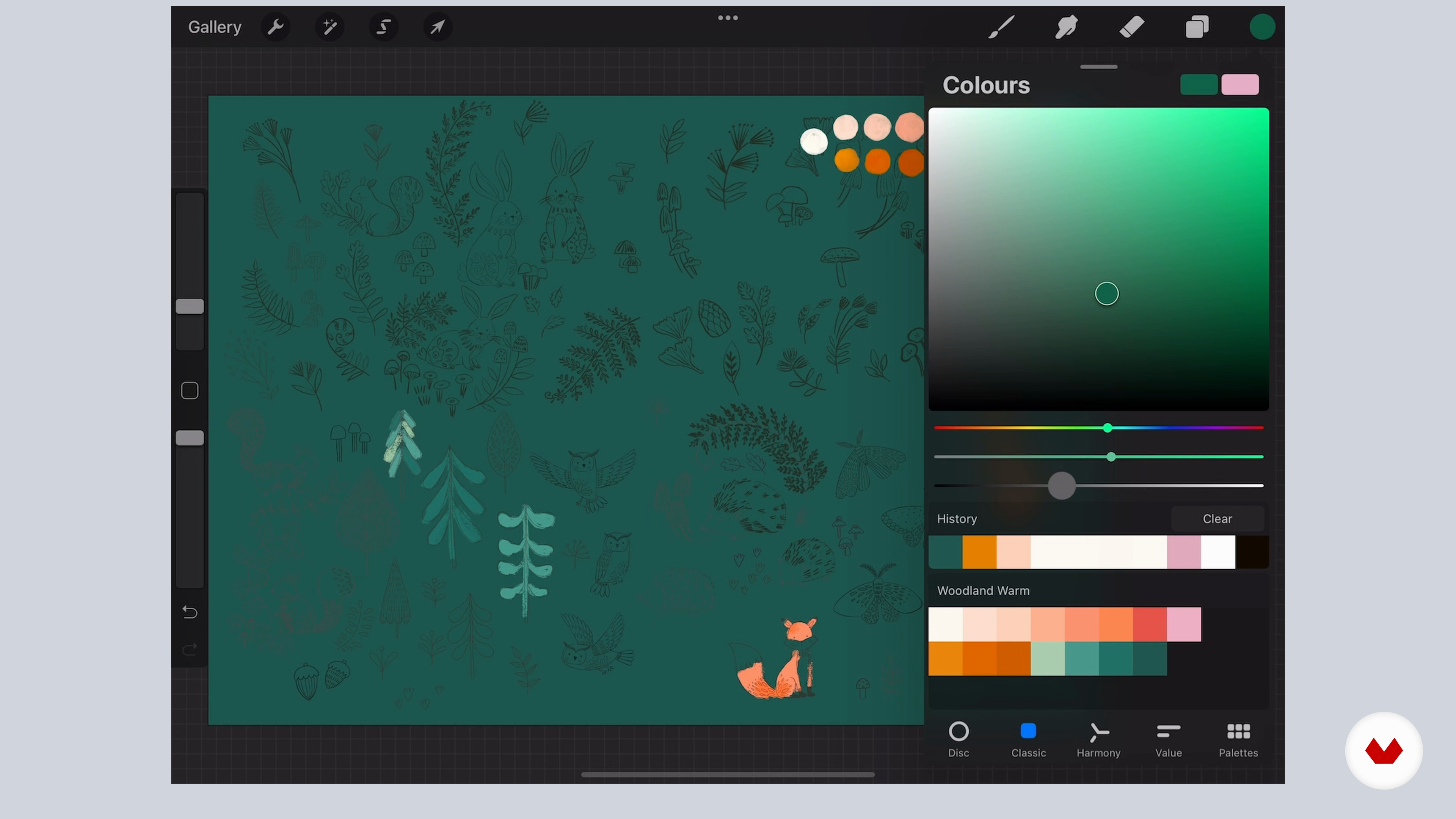Pick the black History swatch

(x=1252, y=552)
